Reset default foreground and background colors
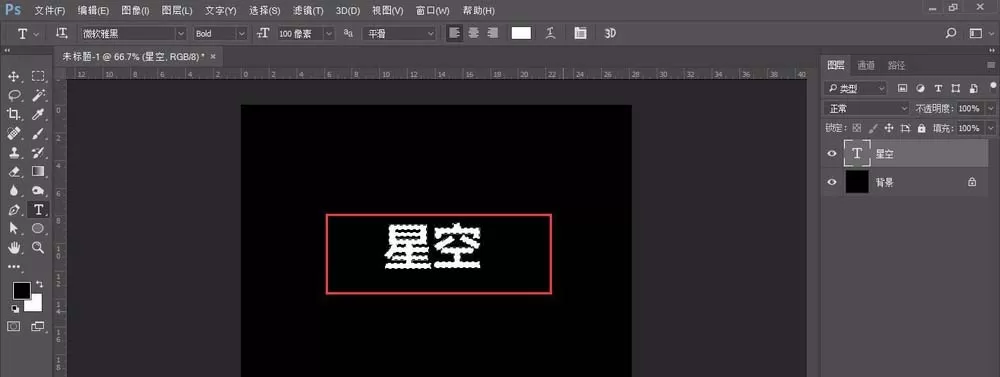This screenshot has height=377, width=1000. [x=15, y=308]
